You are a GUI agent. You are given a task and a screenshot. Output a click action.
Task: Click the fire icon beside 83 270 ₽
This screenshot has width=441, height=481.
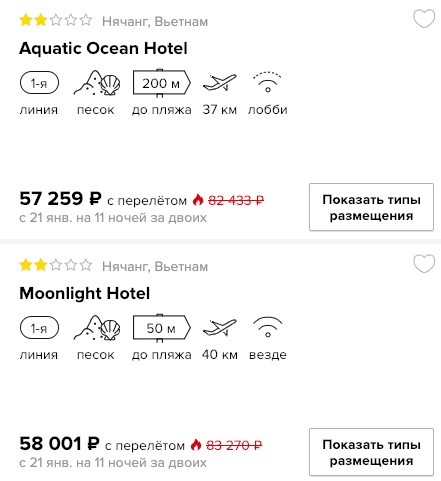[x=196, y=444]
